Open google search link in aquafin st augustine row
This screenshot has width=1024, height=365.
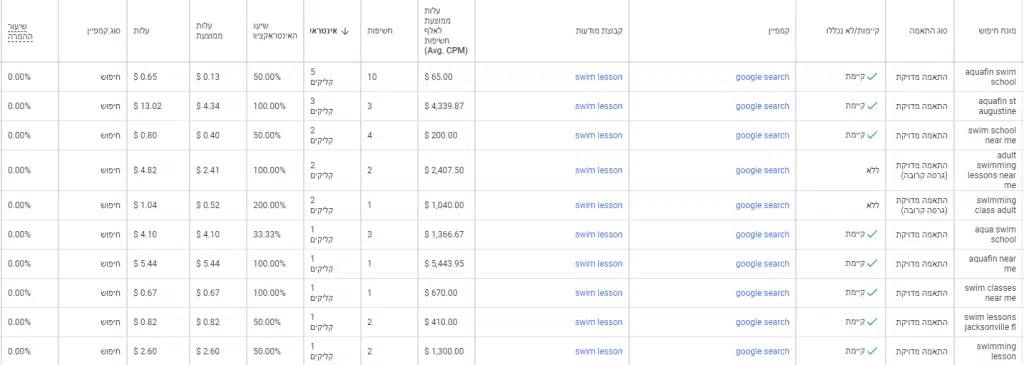pyautogui.click(x=762, y=106)
